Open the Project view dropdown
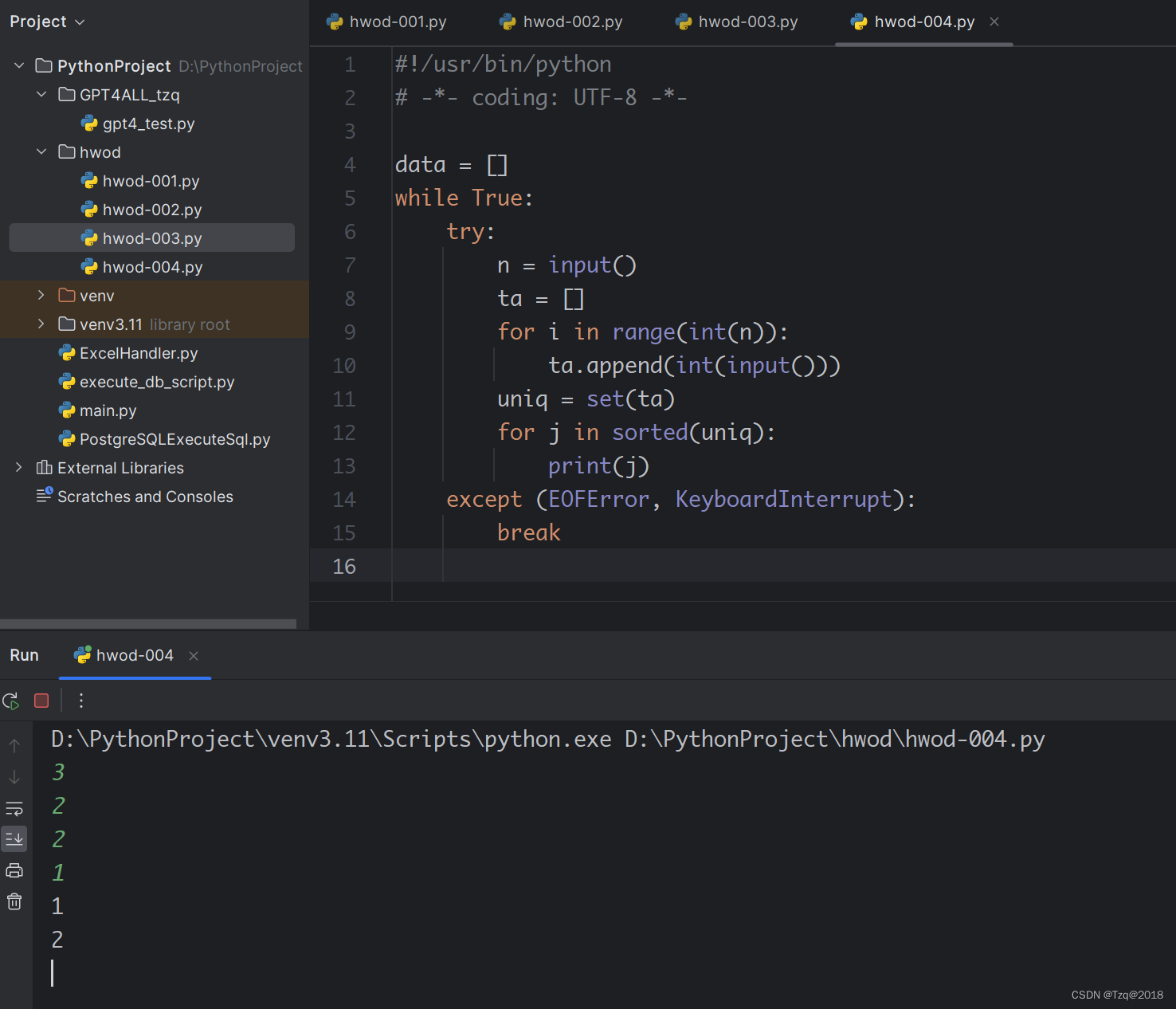1176x1009 pixels. 47,22
